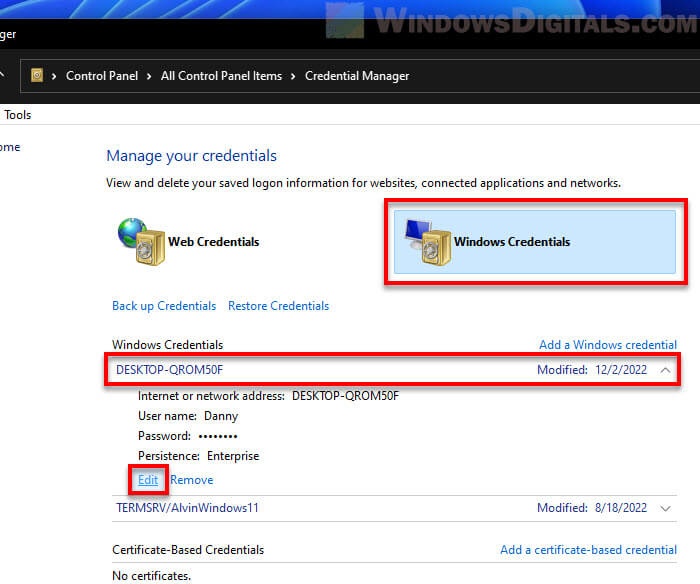Expand chevron after All Control Panel Items

[x=293, y=76]
